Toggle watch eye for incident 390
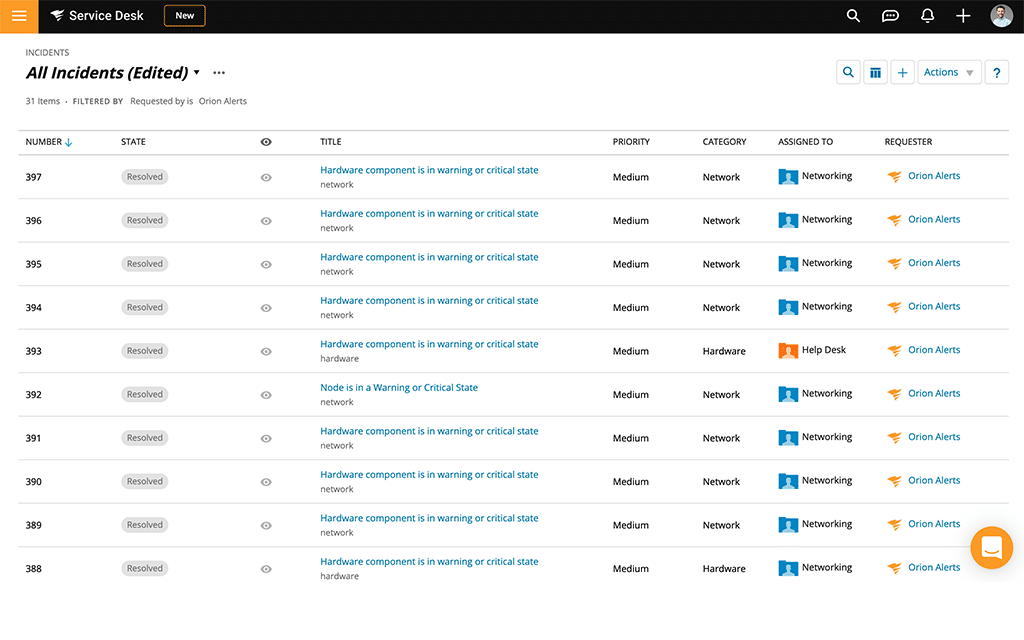This screenshot has height=640, width=1024. click(x=266, y=482)
